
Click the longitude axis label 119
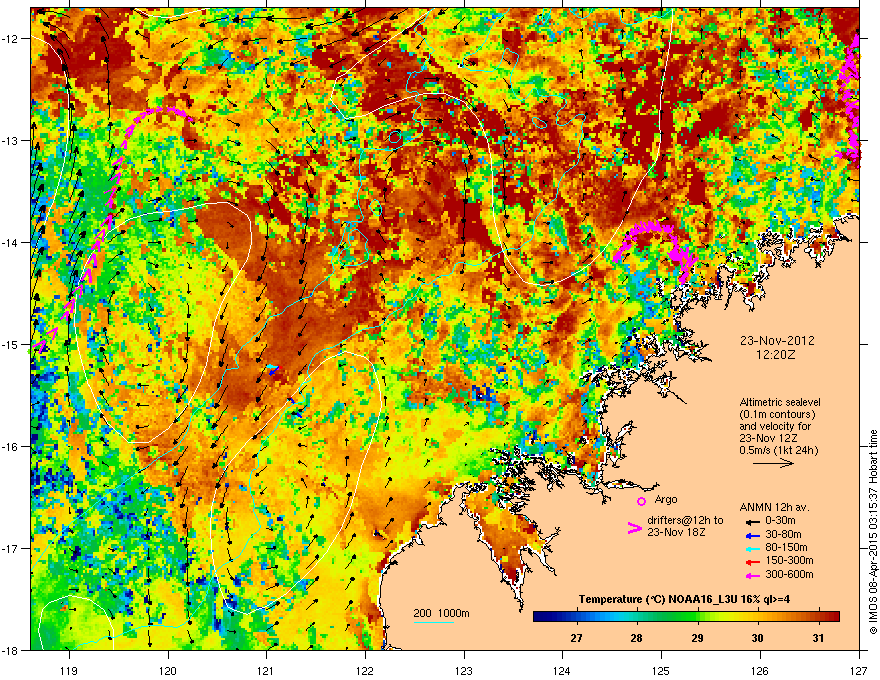pos(69,670)
